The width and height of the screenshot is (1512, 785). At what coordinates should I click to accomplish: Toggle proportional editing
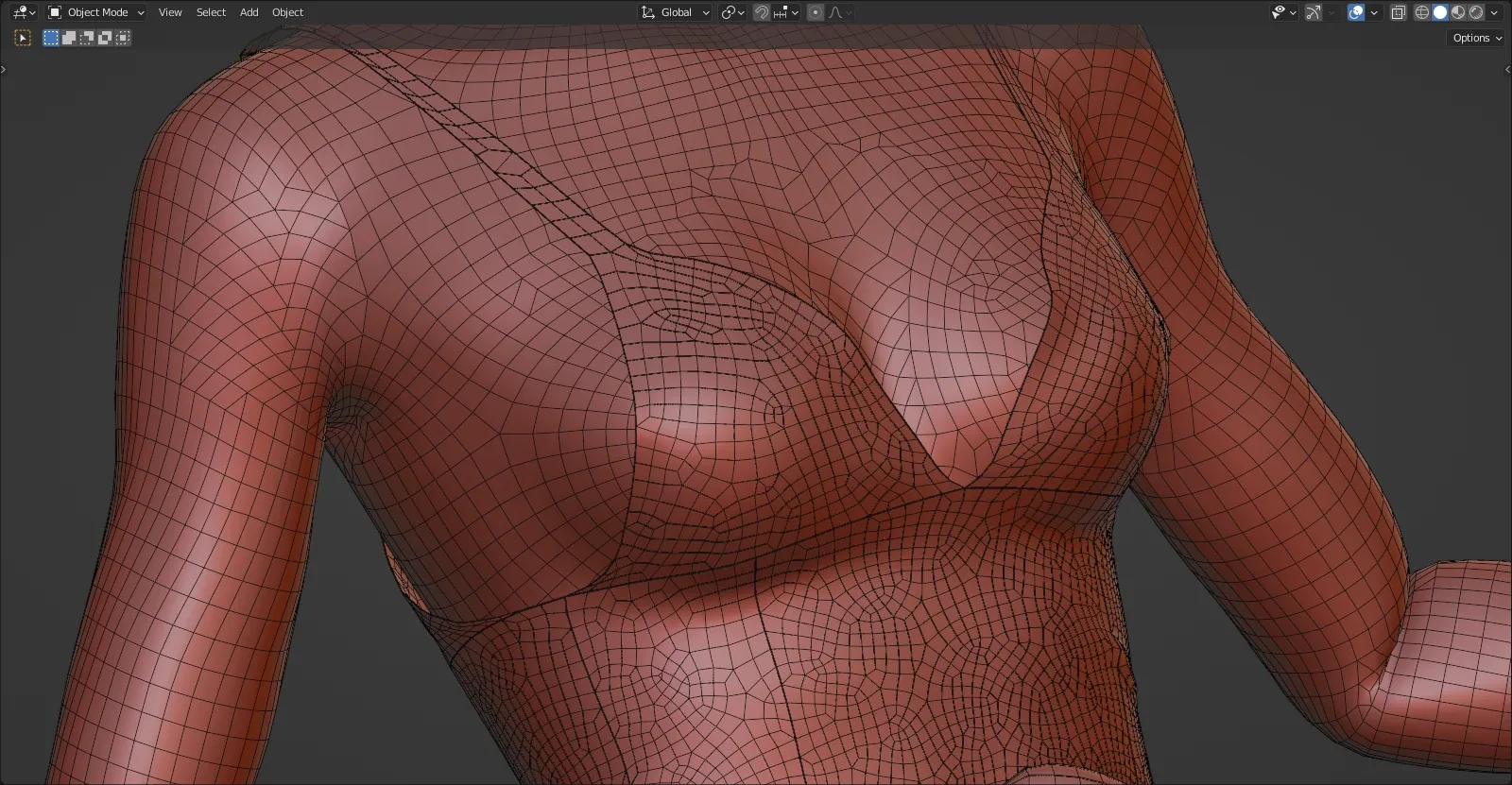coord(816,12)
